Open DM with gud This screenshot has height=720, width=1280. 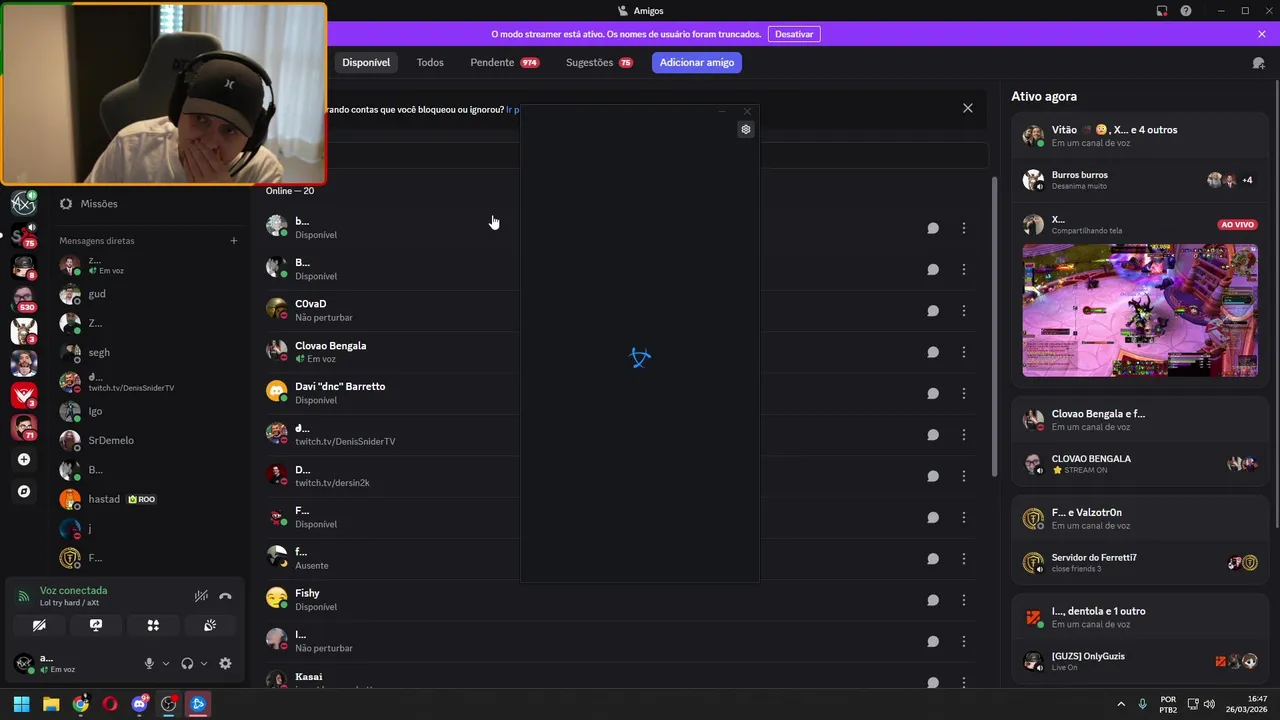coord(149,294)
